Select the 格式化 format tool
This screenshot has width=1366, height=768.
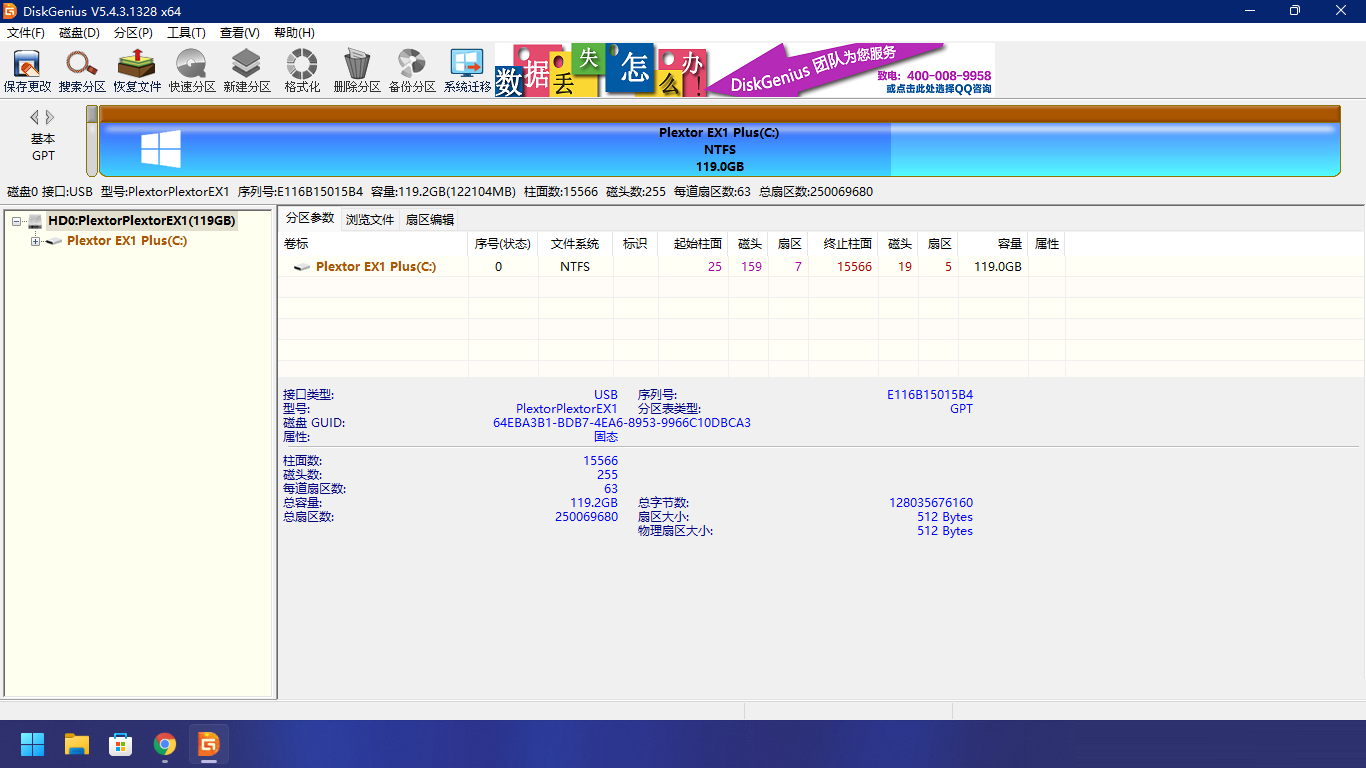pos(302,70)
